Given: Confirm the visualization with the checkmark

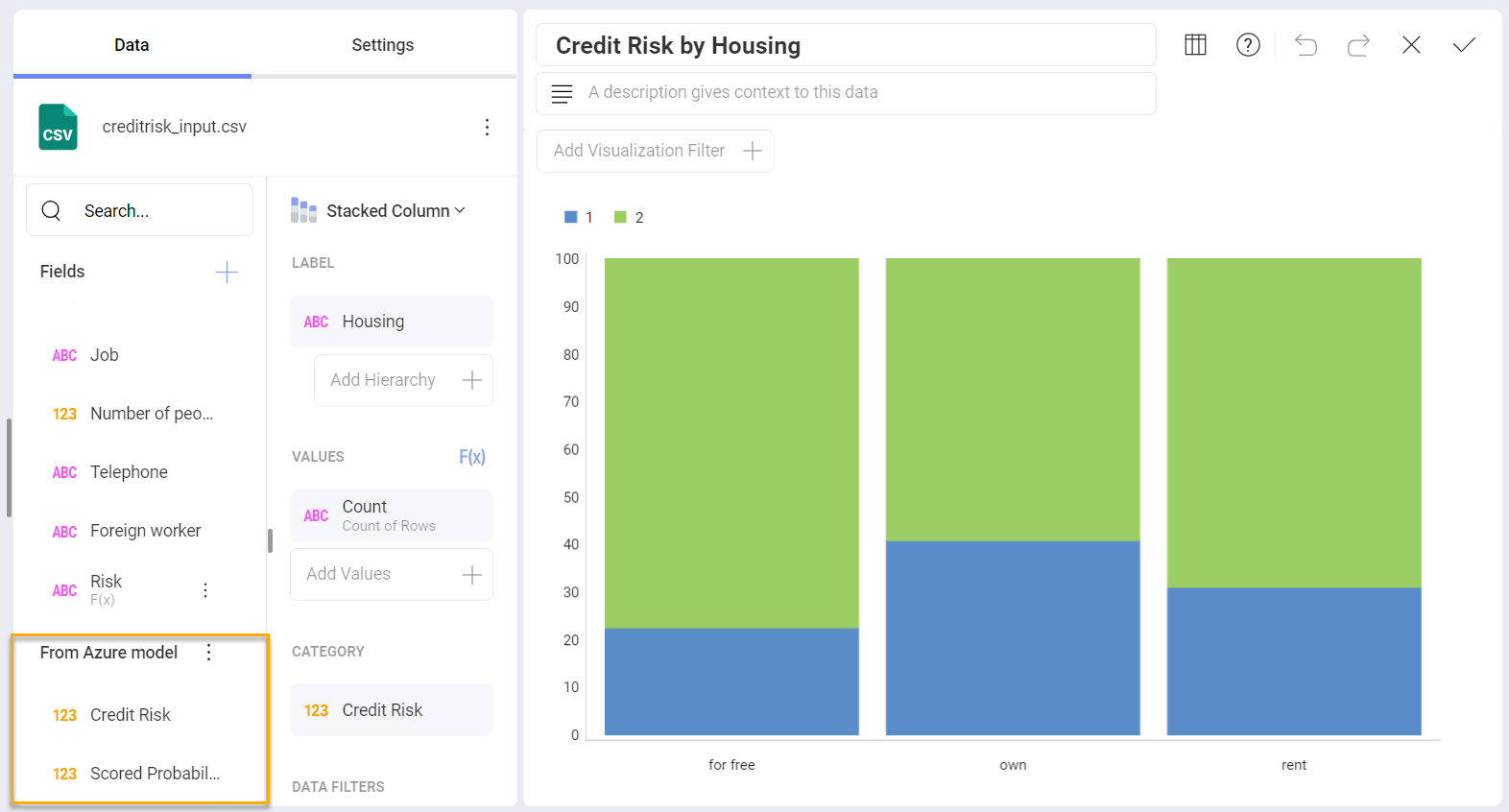Looking at the screenshot, I should tap(1464, 45).
